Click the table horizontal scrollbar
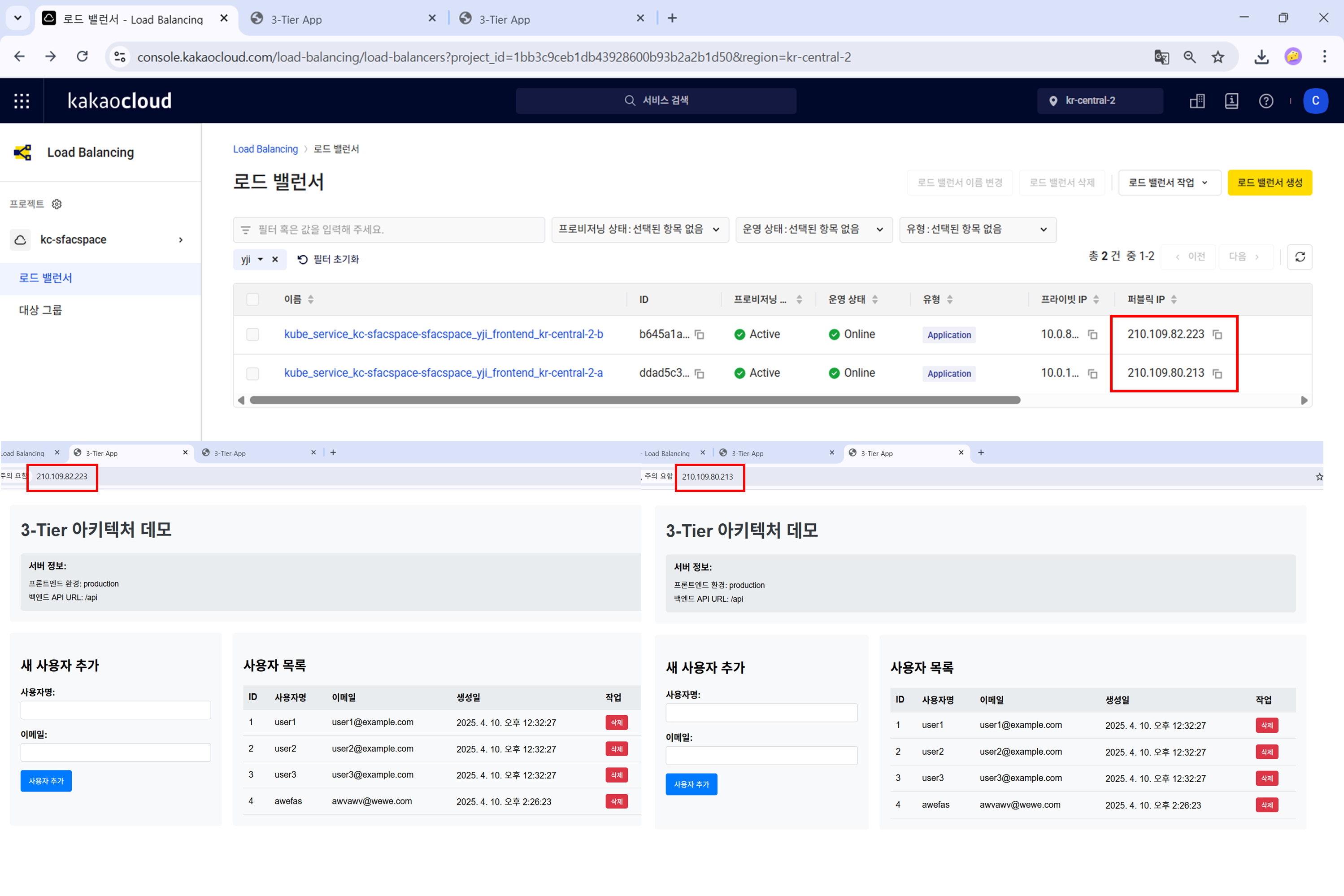 pyautogui.click(x=634, y=400)
